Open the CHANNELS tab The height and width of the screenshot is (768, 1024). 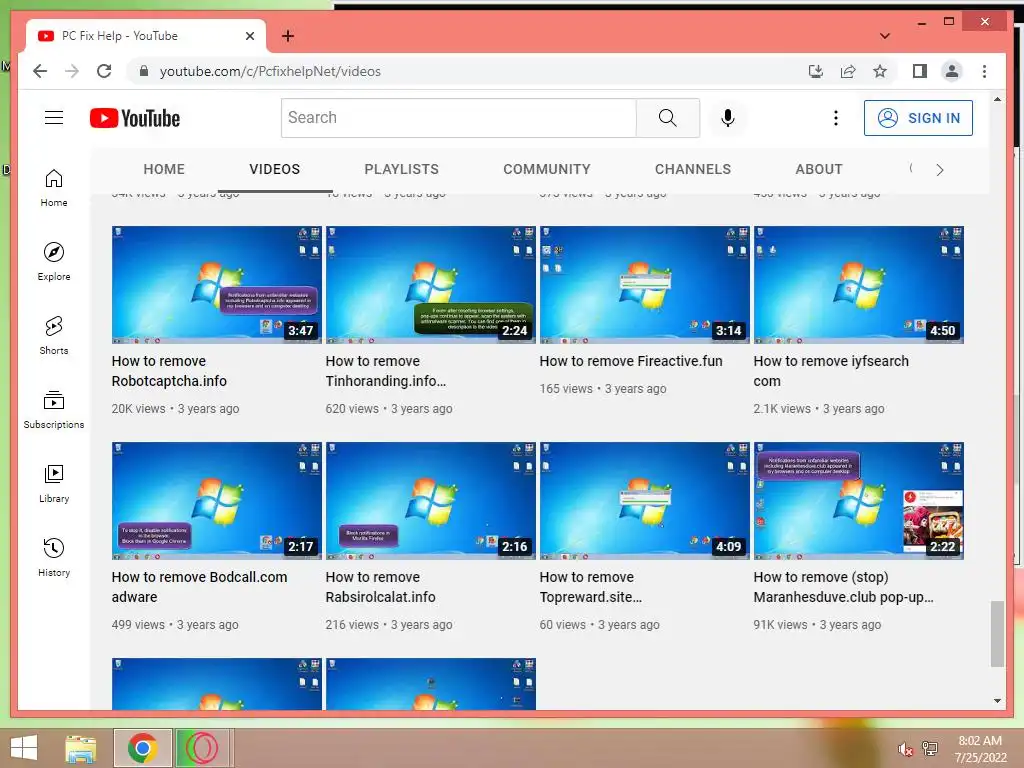(693, 169)
